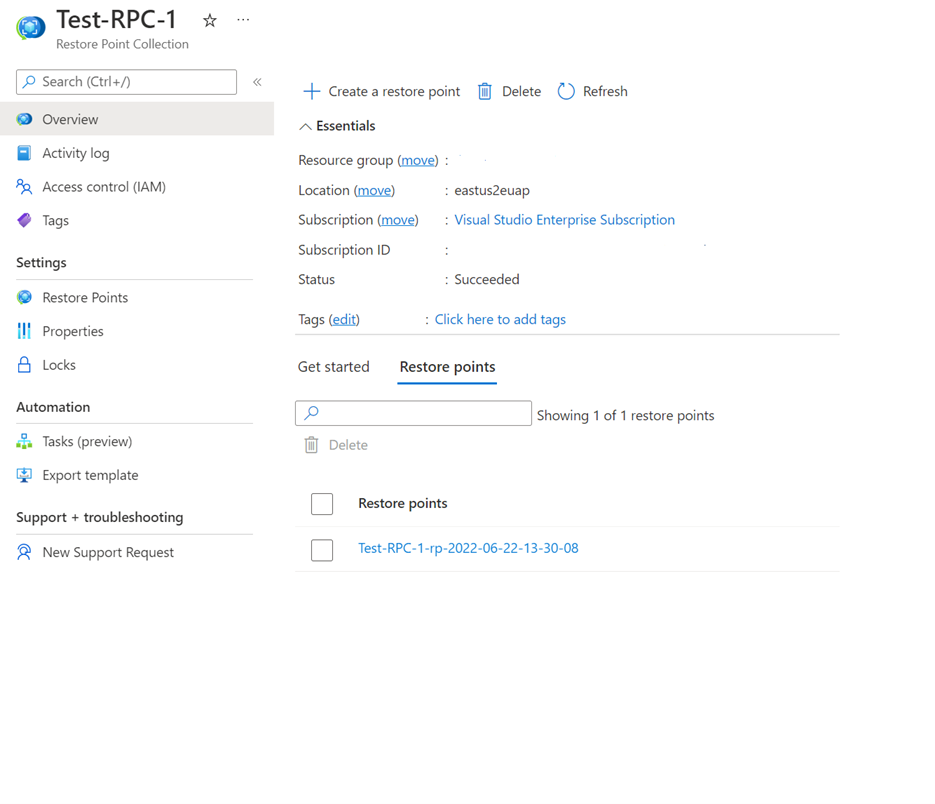The width and height of the screenshot is (935, 804).
Task: Click move link beside Subscription
Action: 398,220
